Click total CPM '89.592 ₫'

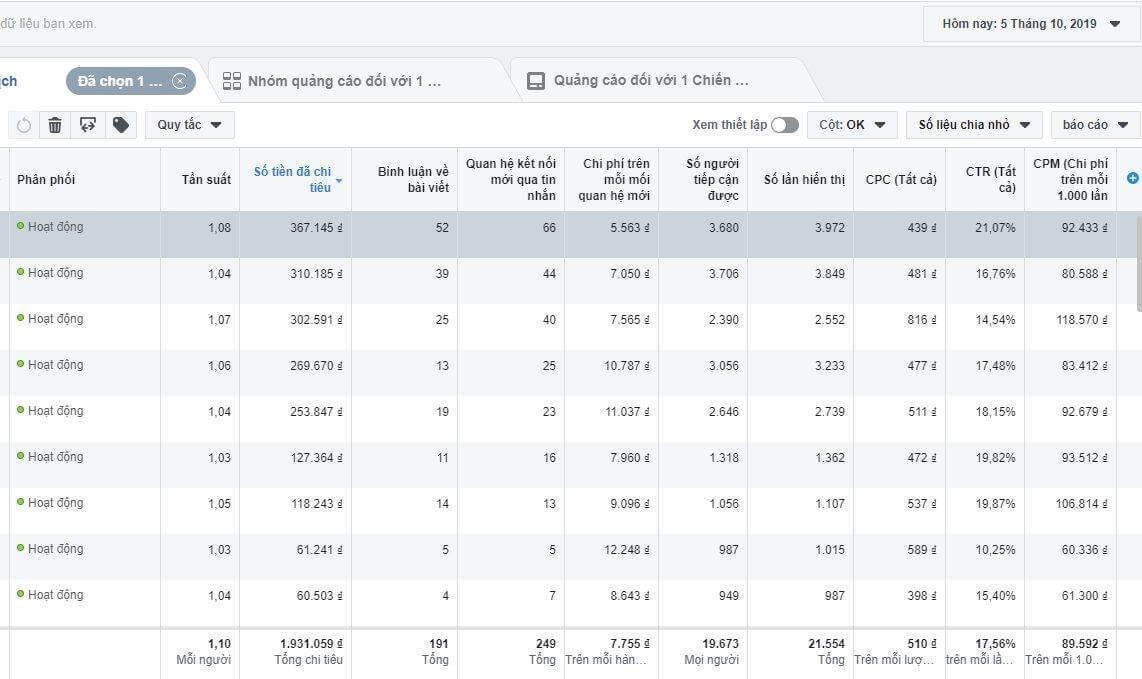click(1084, 643)
